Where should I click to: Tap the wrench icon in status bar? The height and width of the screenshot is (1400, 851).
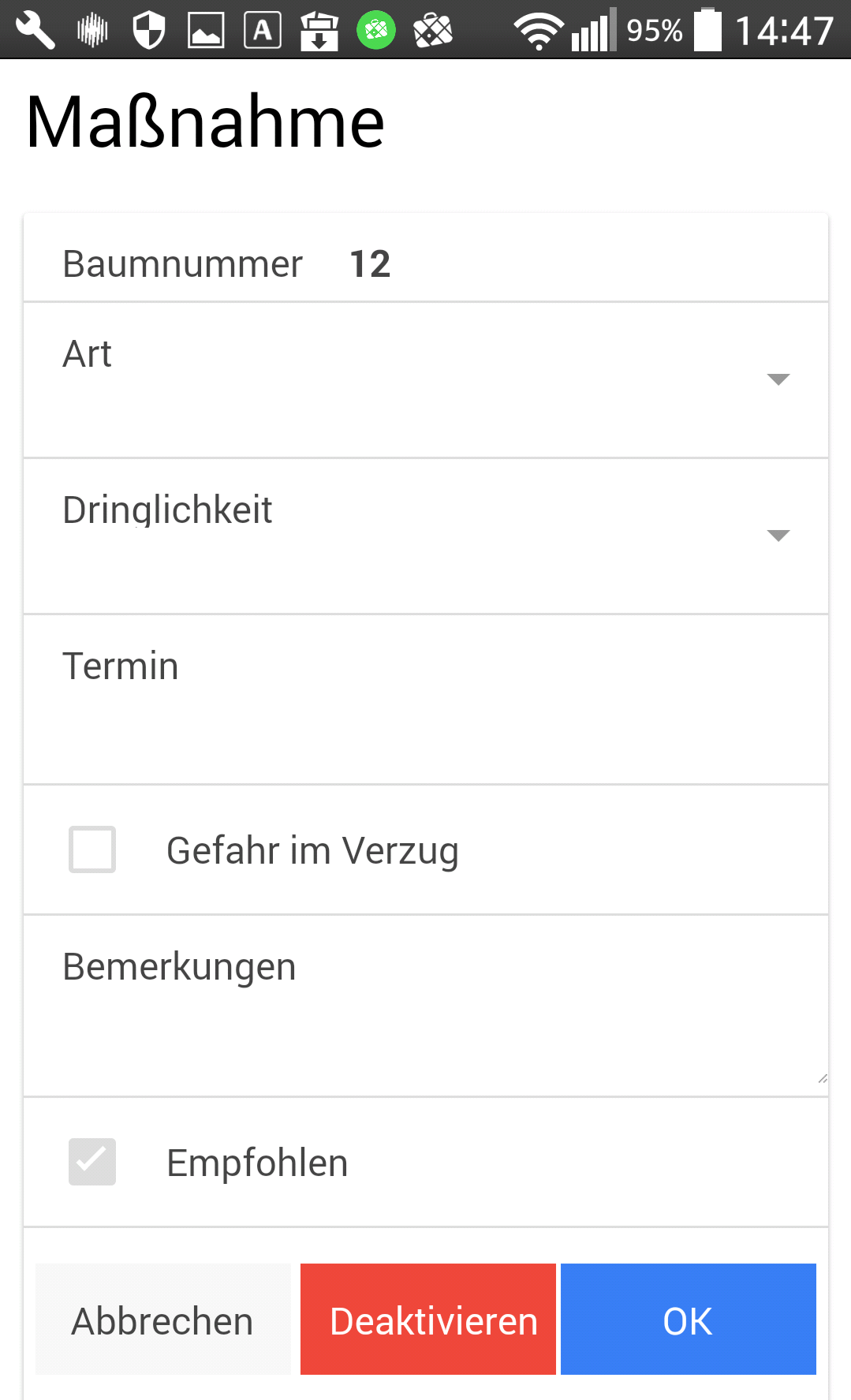pyautogui.click(x=35, y=31)
